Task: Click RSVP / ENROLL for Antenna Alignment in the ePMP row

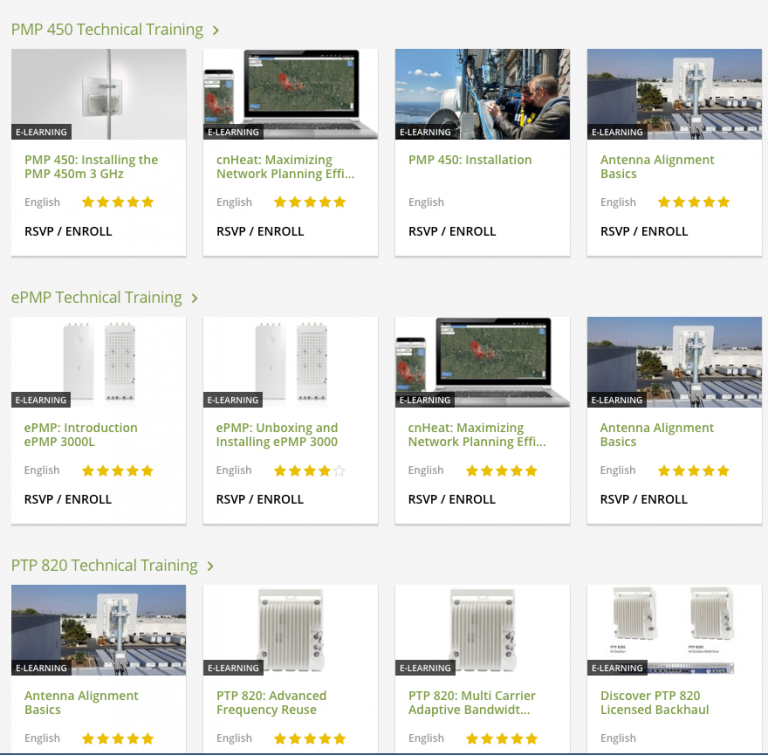Action: pos(644,499)
